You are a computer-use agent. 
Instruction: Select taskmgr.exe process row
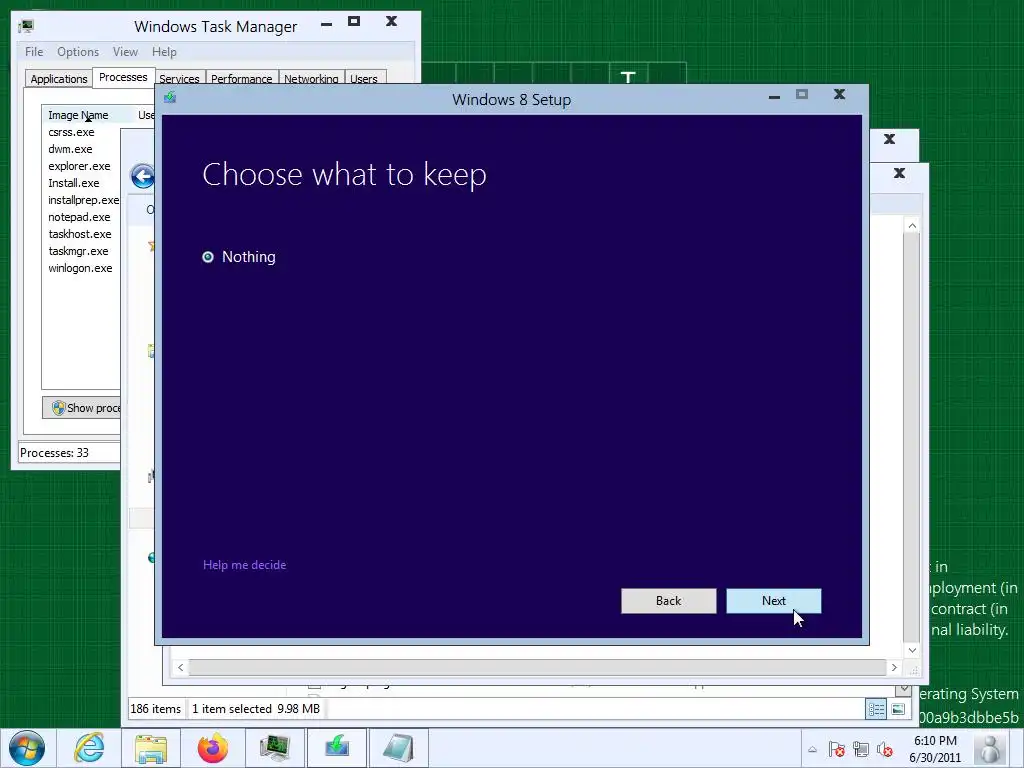tap(78, 251)
